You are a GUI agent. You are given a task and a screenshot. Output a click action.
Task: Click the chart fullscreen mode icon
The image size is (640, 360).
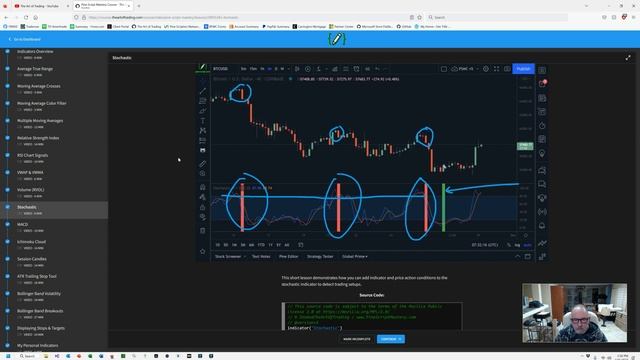[496, 69]
